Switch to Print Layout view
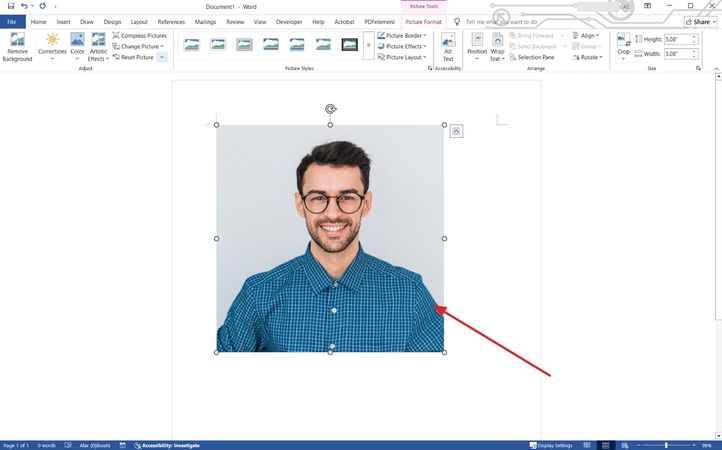Screen dimensions: 722x450 click(x=606, y=445)
